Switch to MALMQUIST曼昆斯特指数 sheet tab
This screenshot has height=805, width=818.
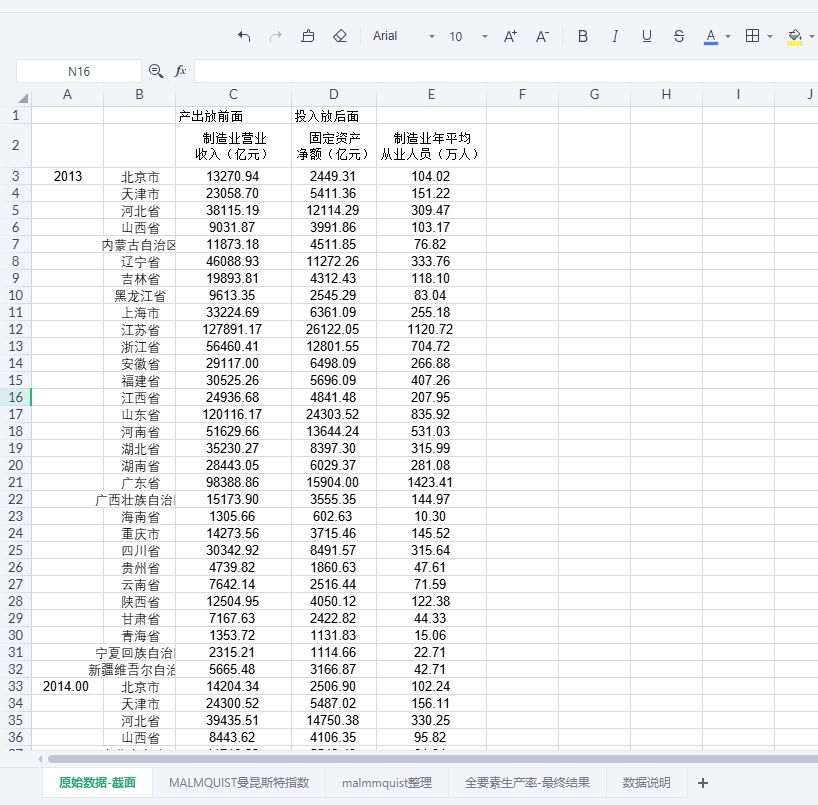tap(239, 783)
